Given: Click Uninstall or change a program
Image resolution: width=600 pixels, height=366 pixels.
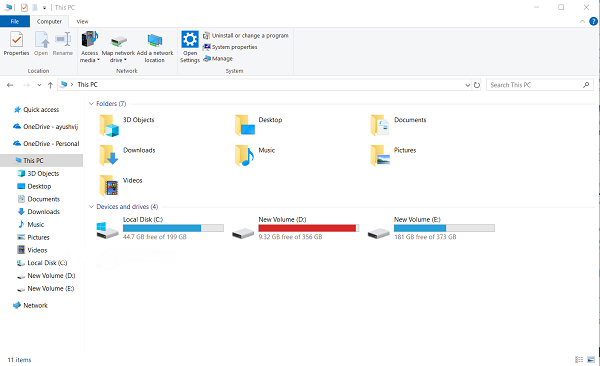Looking at the screenshot, I should [246, 36].
